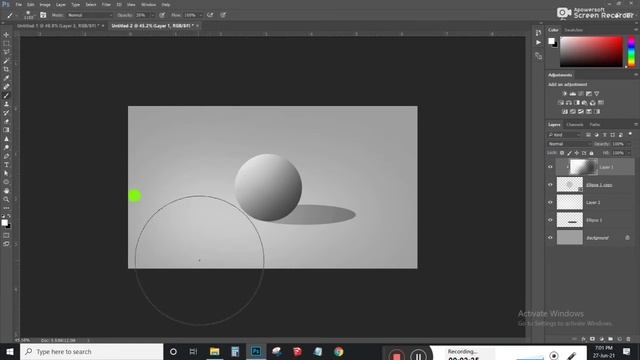The width and height of the screenshot is (640, 360).
Task: Open the Flow value dropdown
Action: [200, 15]
